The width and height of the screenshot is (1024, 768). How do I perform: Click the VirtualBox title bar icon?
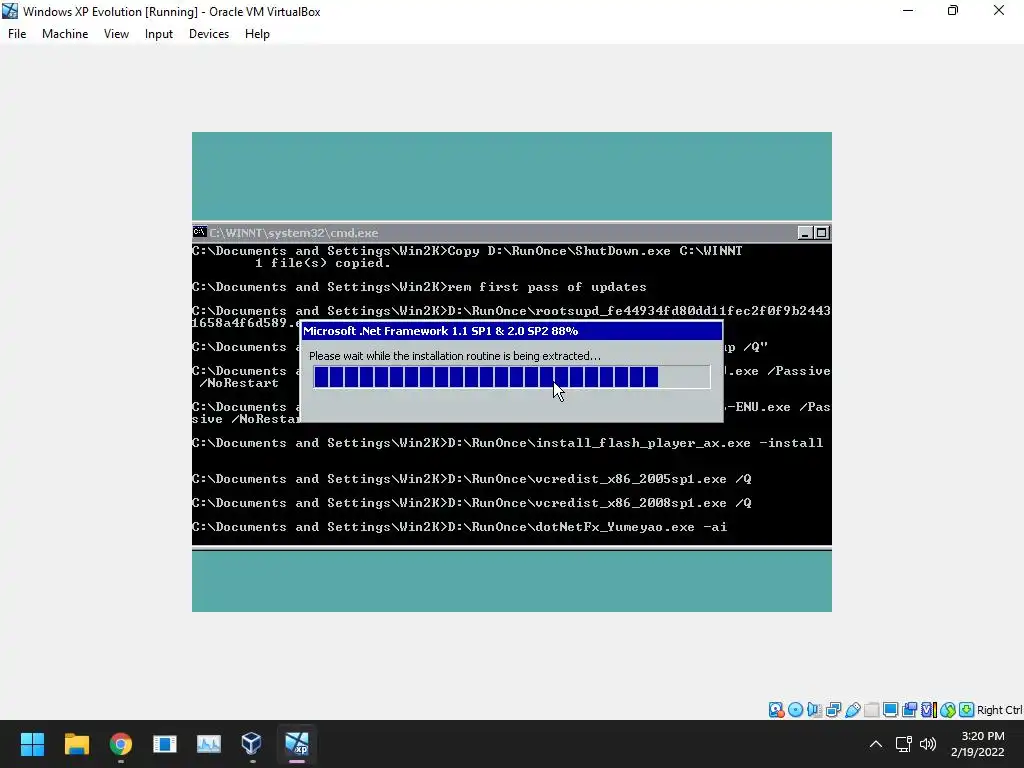(x=10, y=11)
